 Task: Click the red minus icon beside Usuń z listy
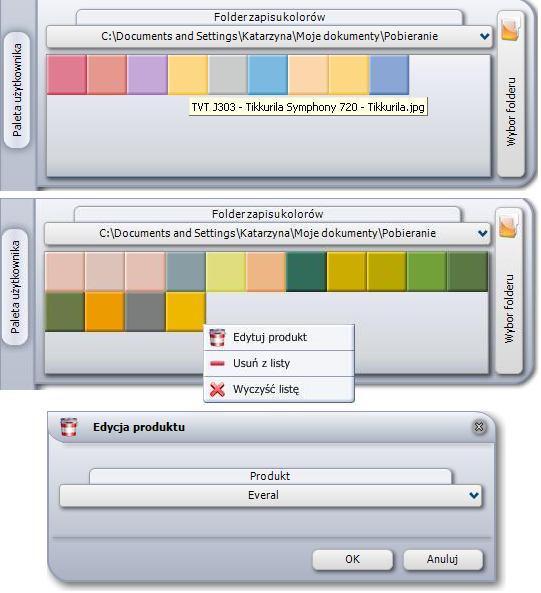[x=217, y=364]
